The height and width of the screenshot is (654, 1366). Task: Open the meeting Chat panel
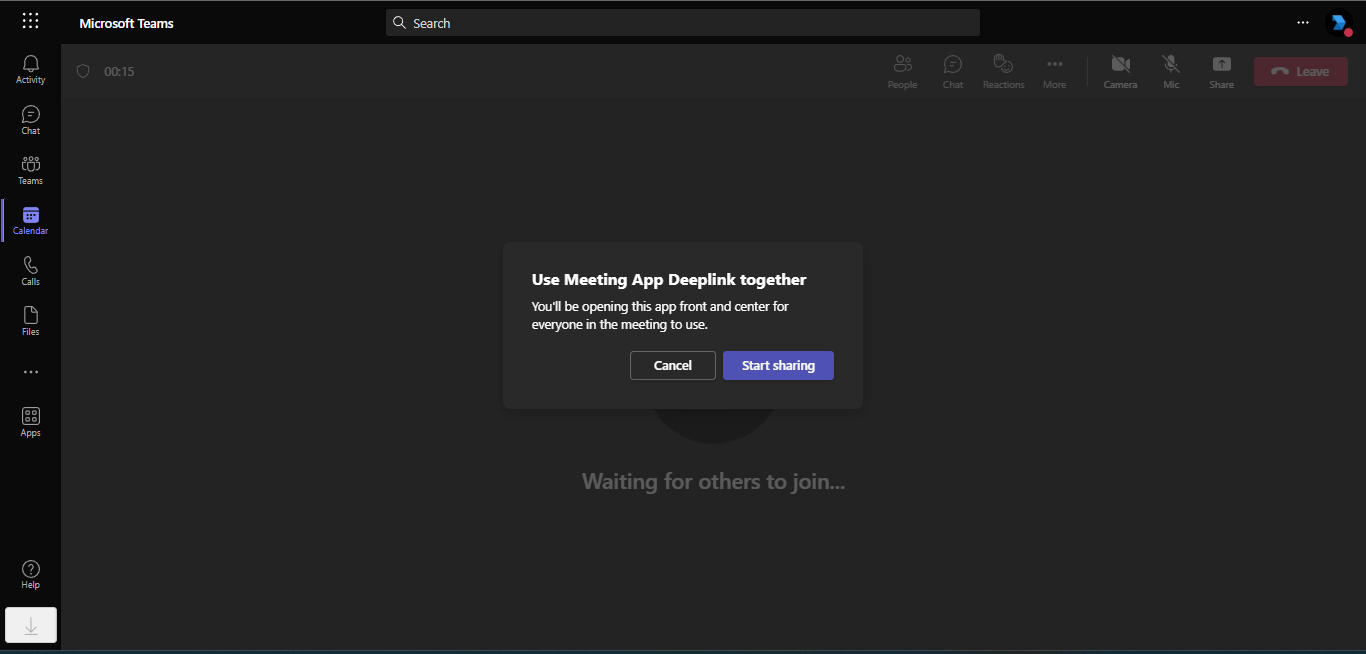click(952, 70)
